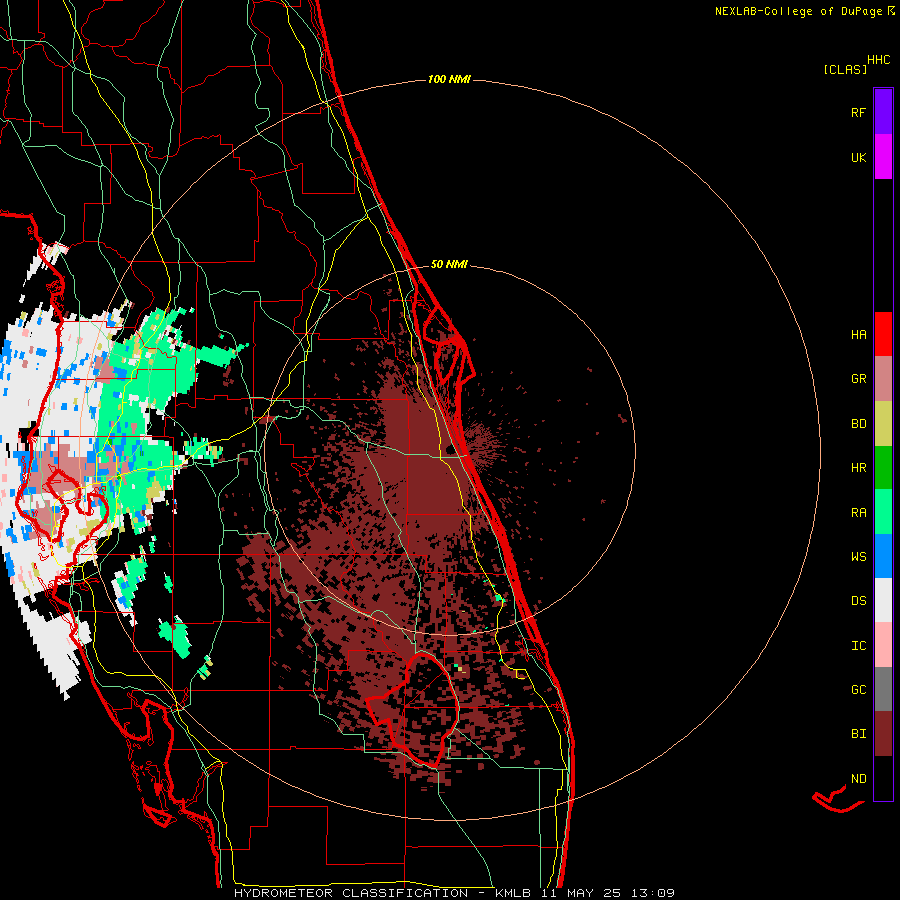This screenshot has width=900, height=900.
Task: Click the 100 NMI range ring label
Action: (449, 79)
